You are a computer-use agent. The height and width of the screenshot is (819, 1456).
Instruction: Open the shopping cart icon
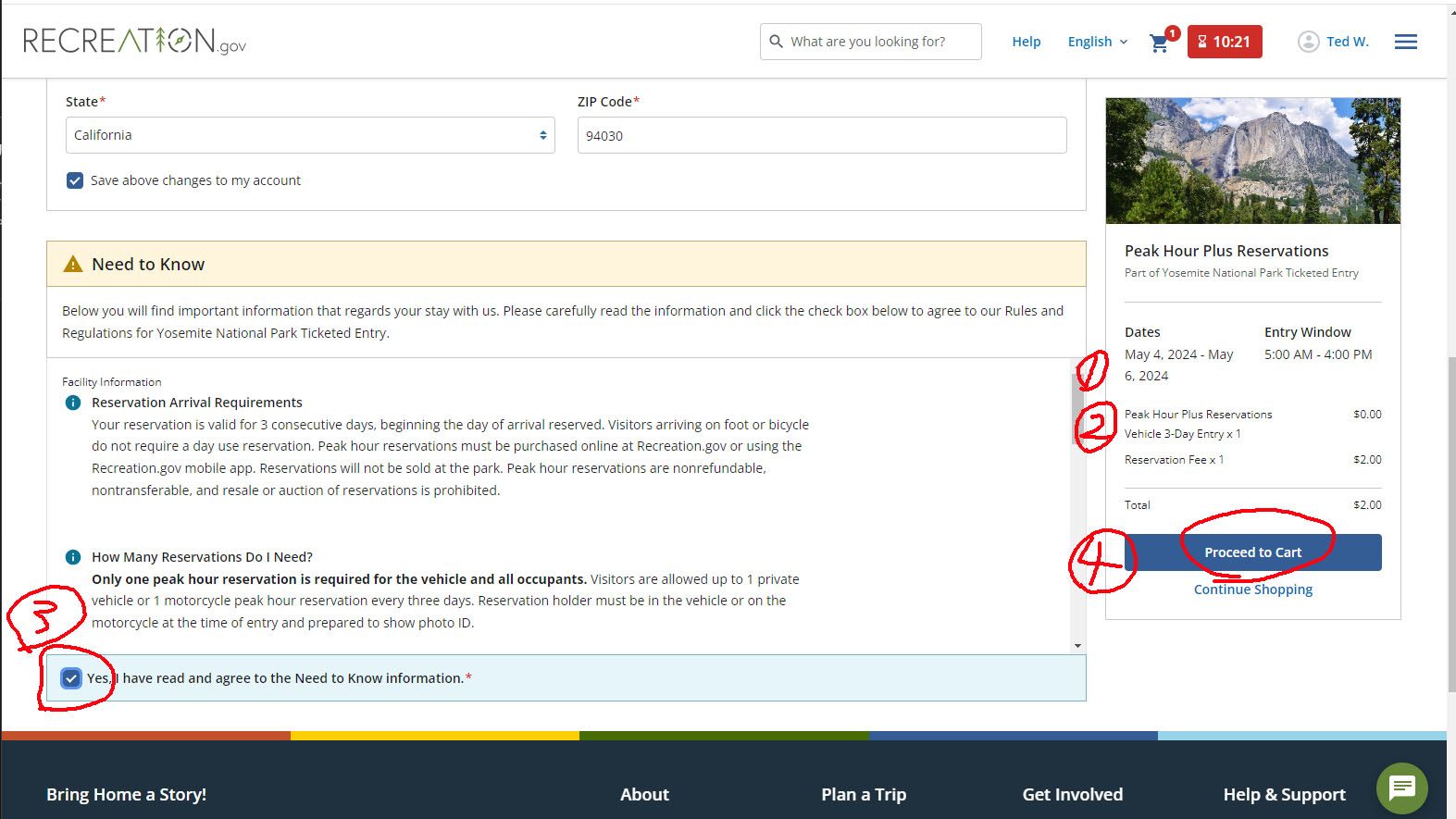click(1159, 43)
